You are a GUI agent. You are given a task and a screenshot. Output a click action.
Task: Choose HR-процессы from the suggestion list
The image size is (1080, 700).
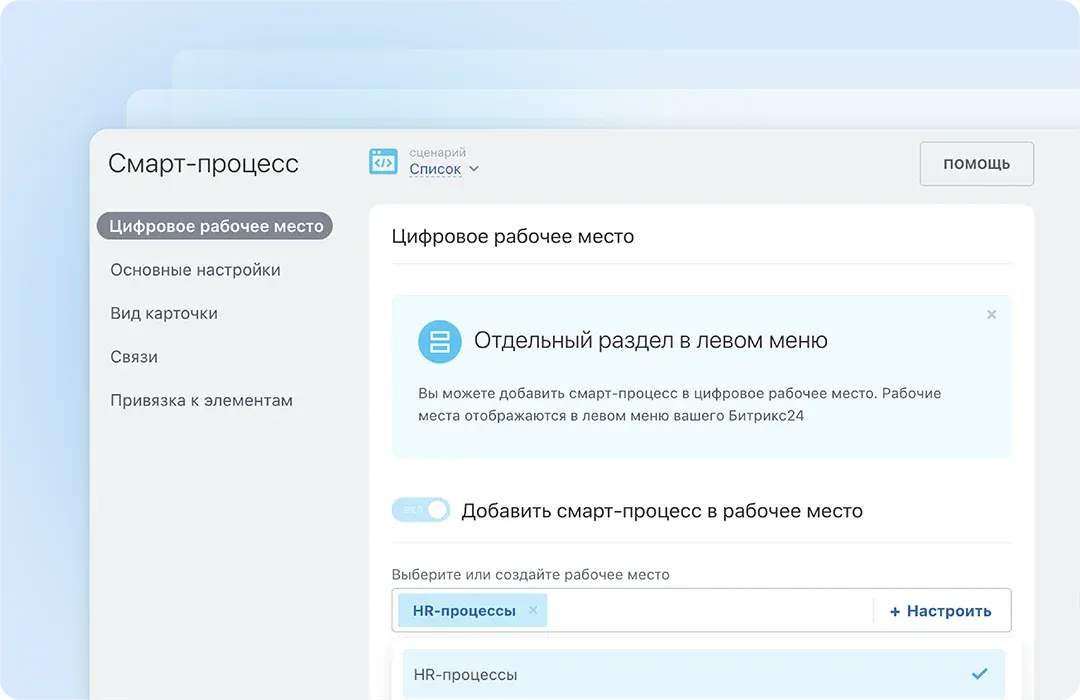pyautogui.click(x=465, y=673)
